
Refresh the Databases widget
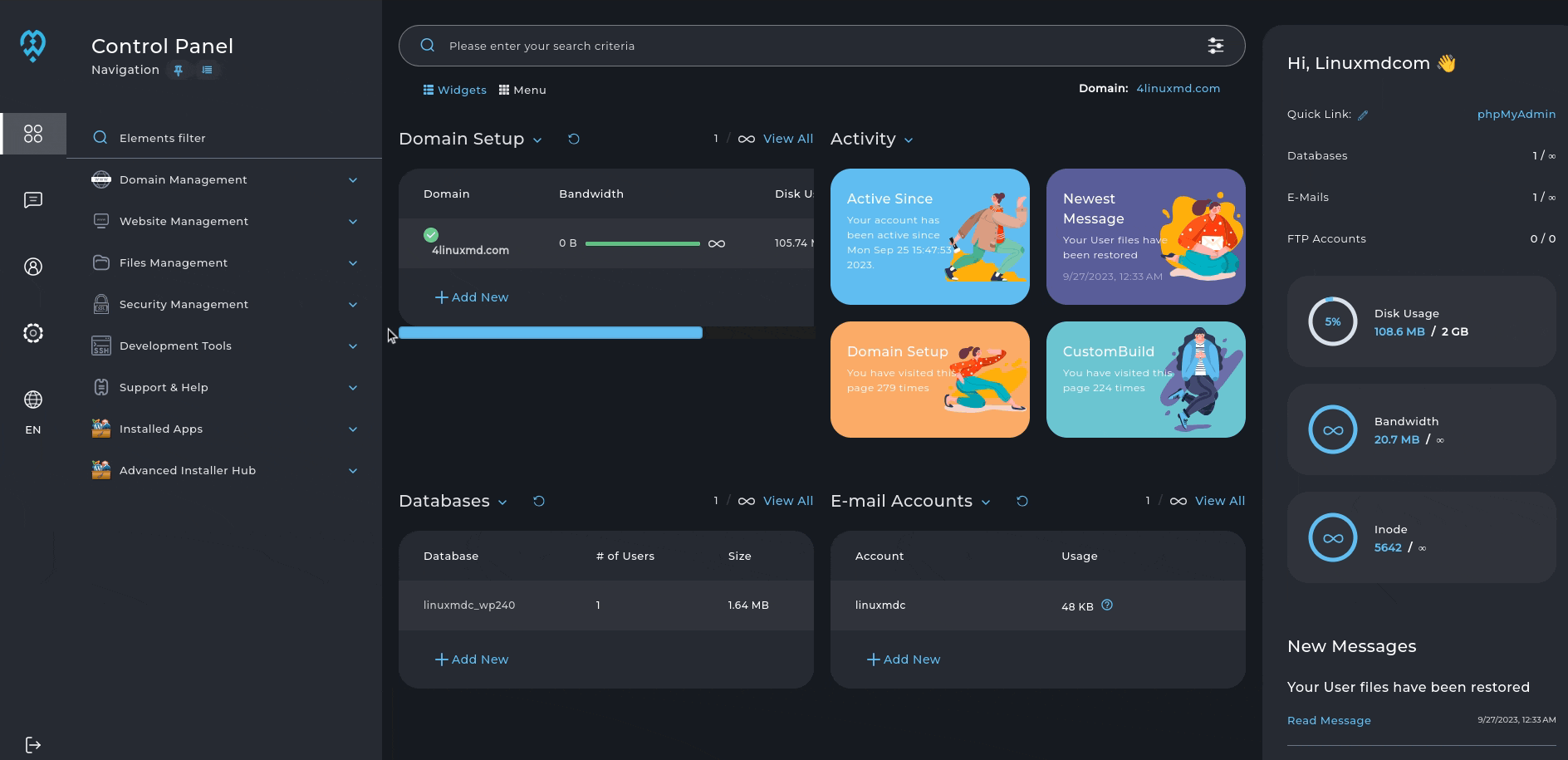[x=538, y=501]
